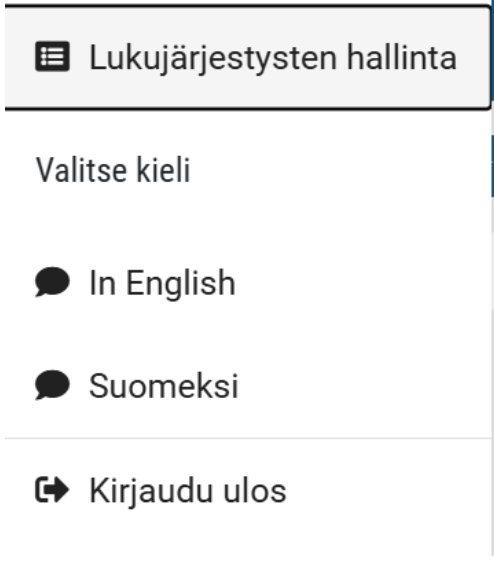Click the speech bubble icon for In English
The image size is (494, 566).
click(52, 282)
